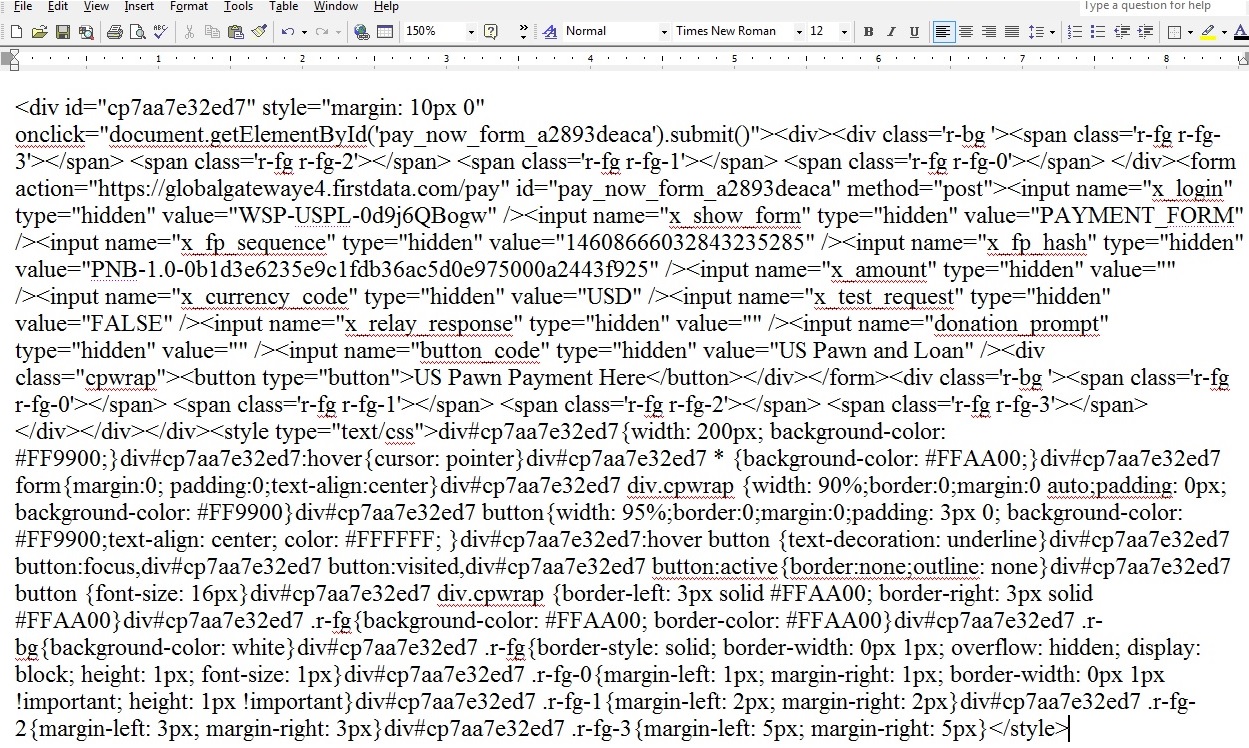The image size is (1249, 748).
Task: Print the document with the printer icon
Action: tap(114, 32)
